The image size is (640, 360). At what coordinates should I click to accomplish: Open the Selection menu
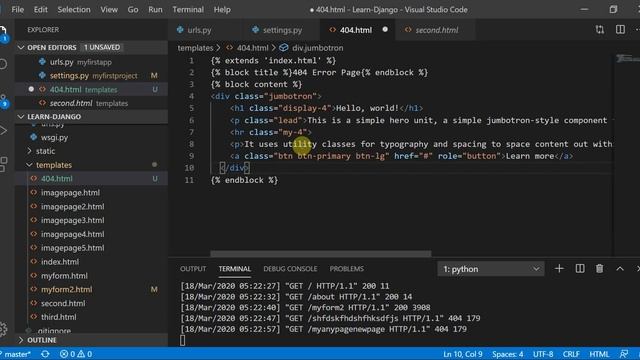pyautogui.click(x=74, y=9)
